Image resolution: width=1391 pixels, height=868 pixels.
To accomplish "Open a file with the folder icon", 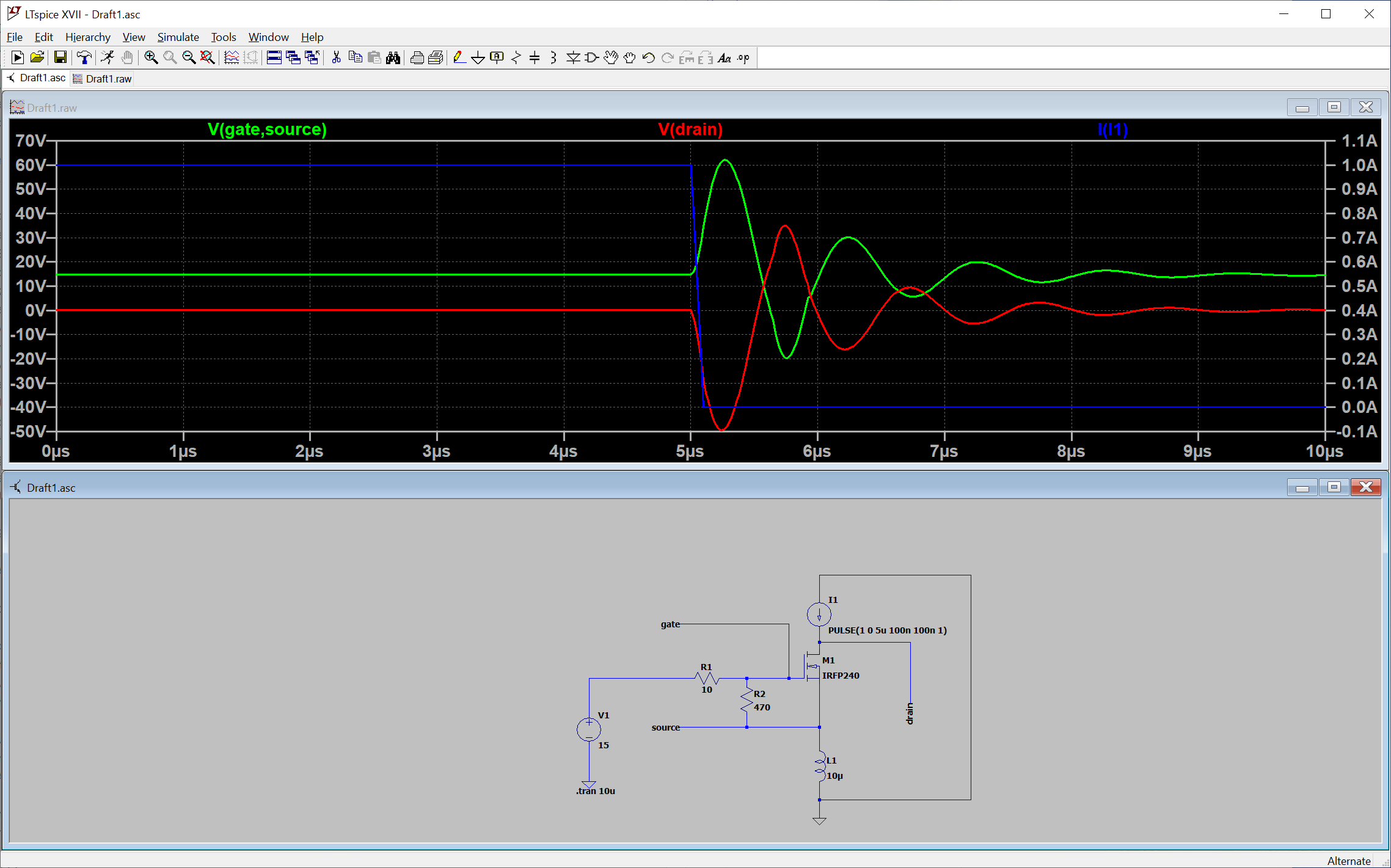I will [37, 58].
